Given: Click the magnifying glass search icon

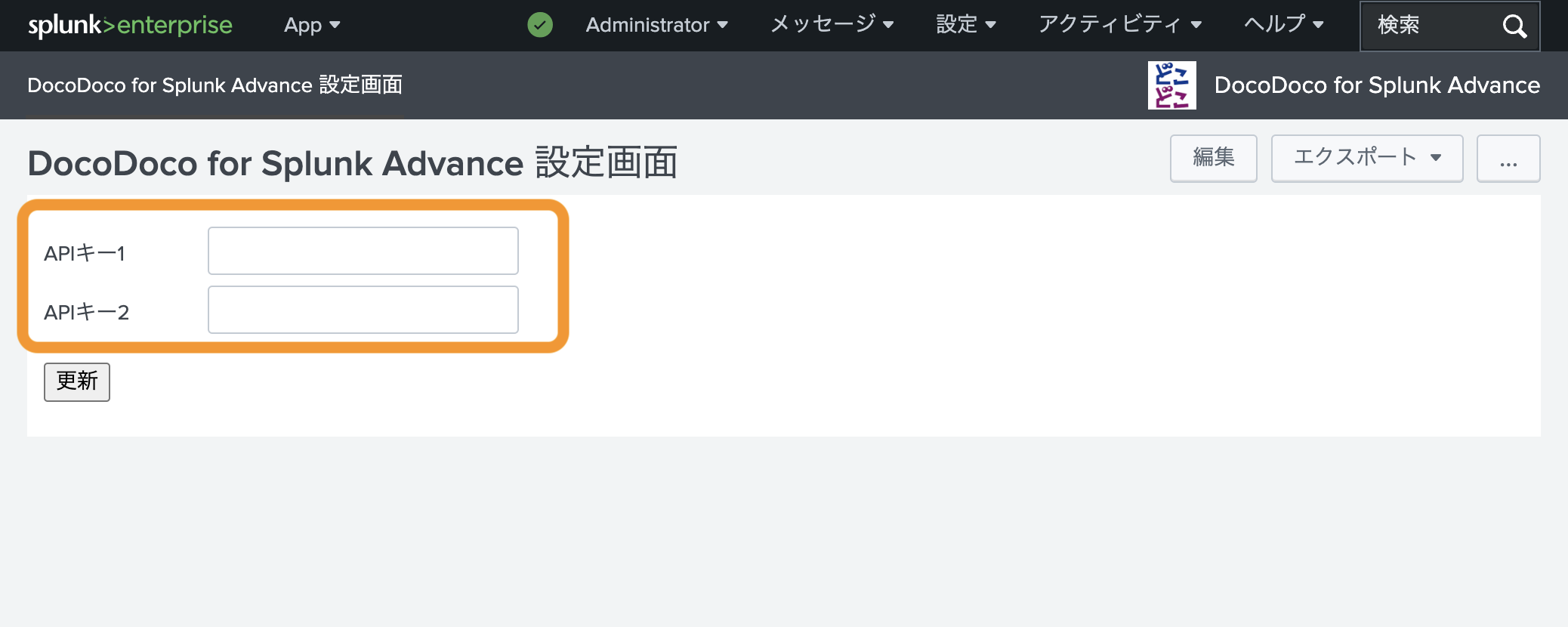Looking at the screenshot, I should tap(1514, 26).
